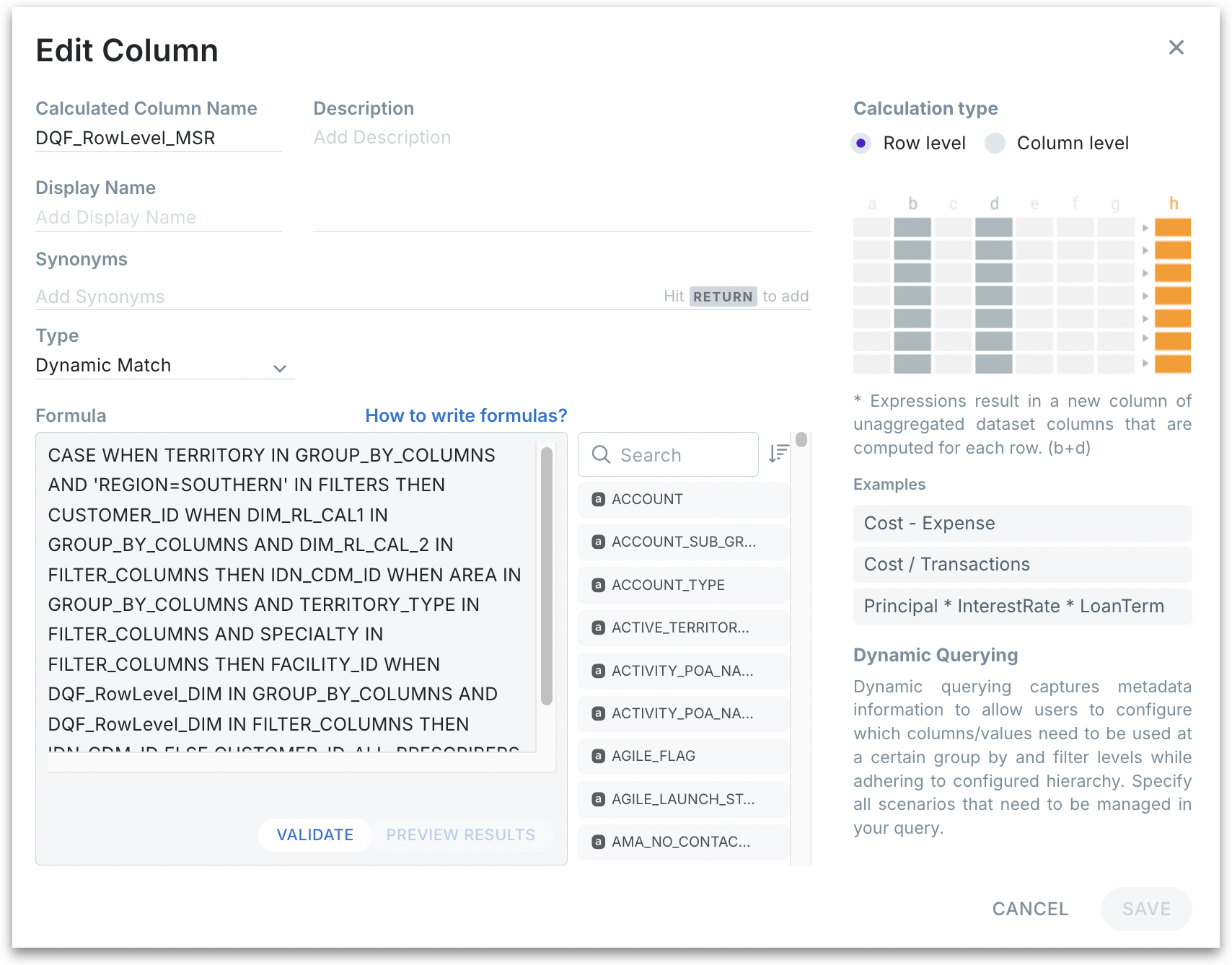Screen dimensions: 1232x965
Task: Pick ACTIVE_TERRITOR... from the column list
Action: click(680, 627)
